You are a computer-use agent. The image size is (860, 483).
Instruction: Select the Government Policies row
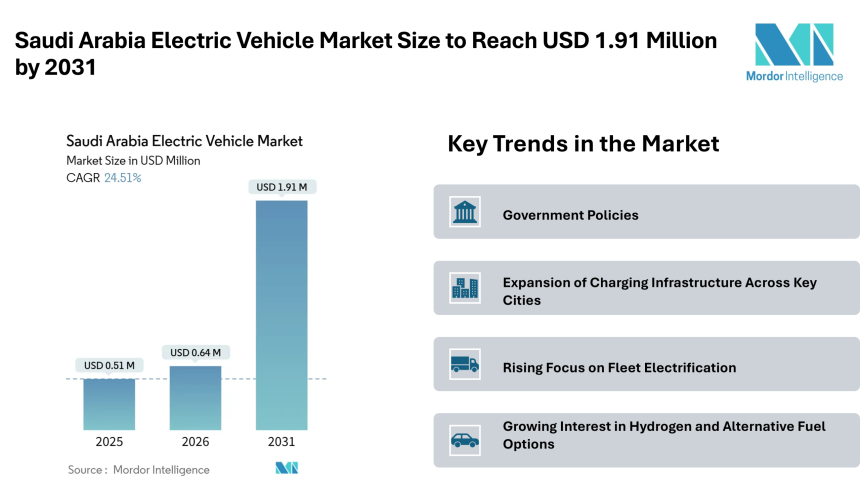click(646, 213)
